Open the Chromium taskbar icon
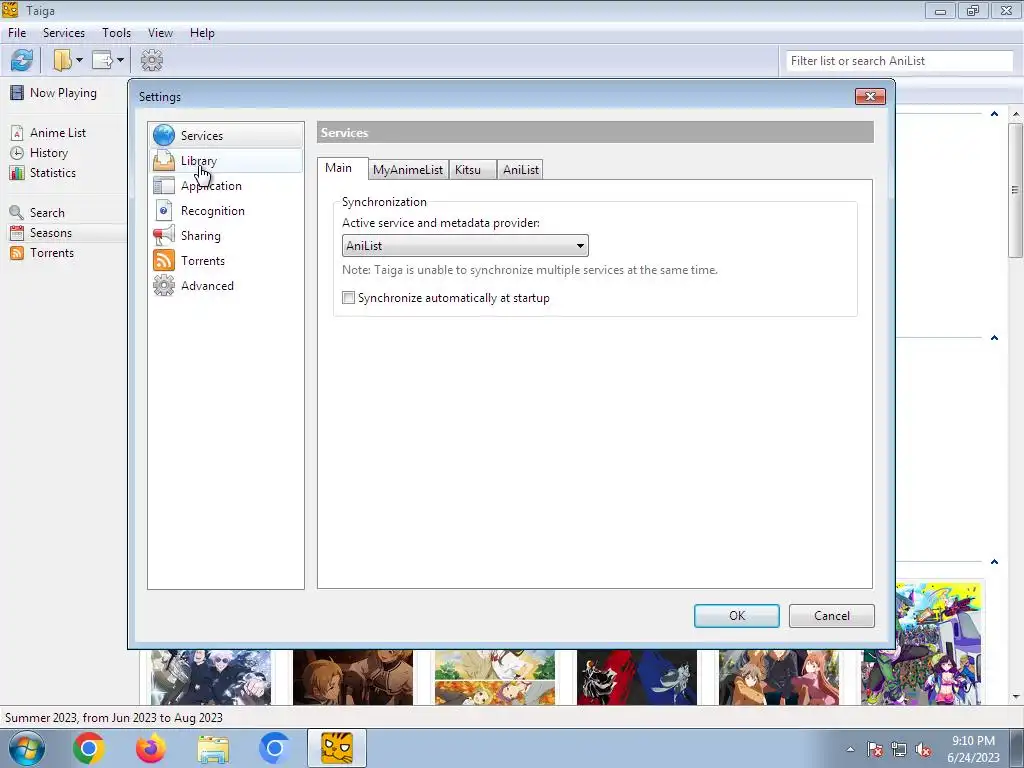 pyautogui.click(x=274, y=748)
